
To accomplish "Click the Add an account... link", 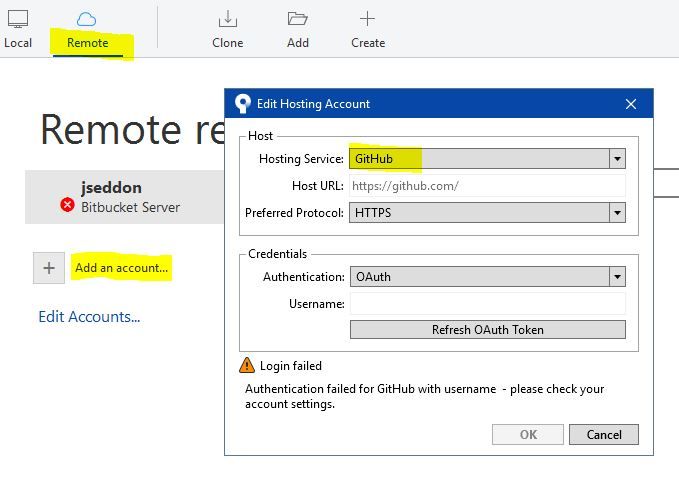I will tap(121, 268).
